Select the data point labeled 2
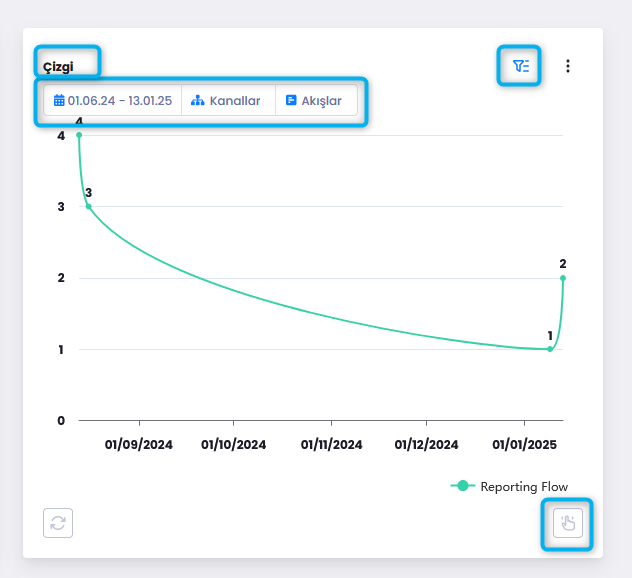Viewport: 632px width, 578px height. [563, 278]
